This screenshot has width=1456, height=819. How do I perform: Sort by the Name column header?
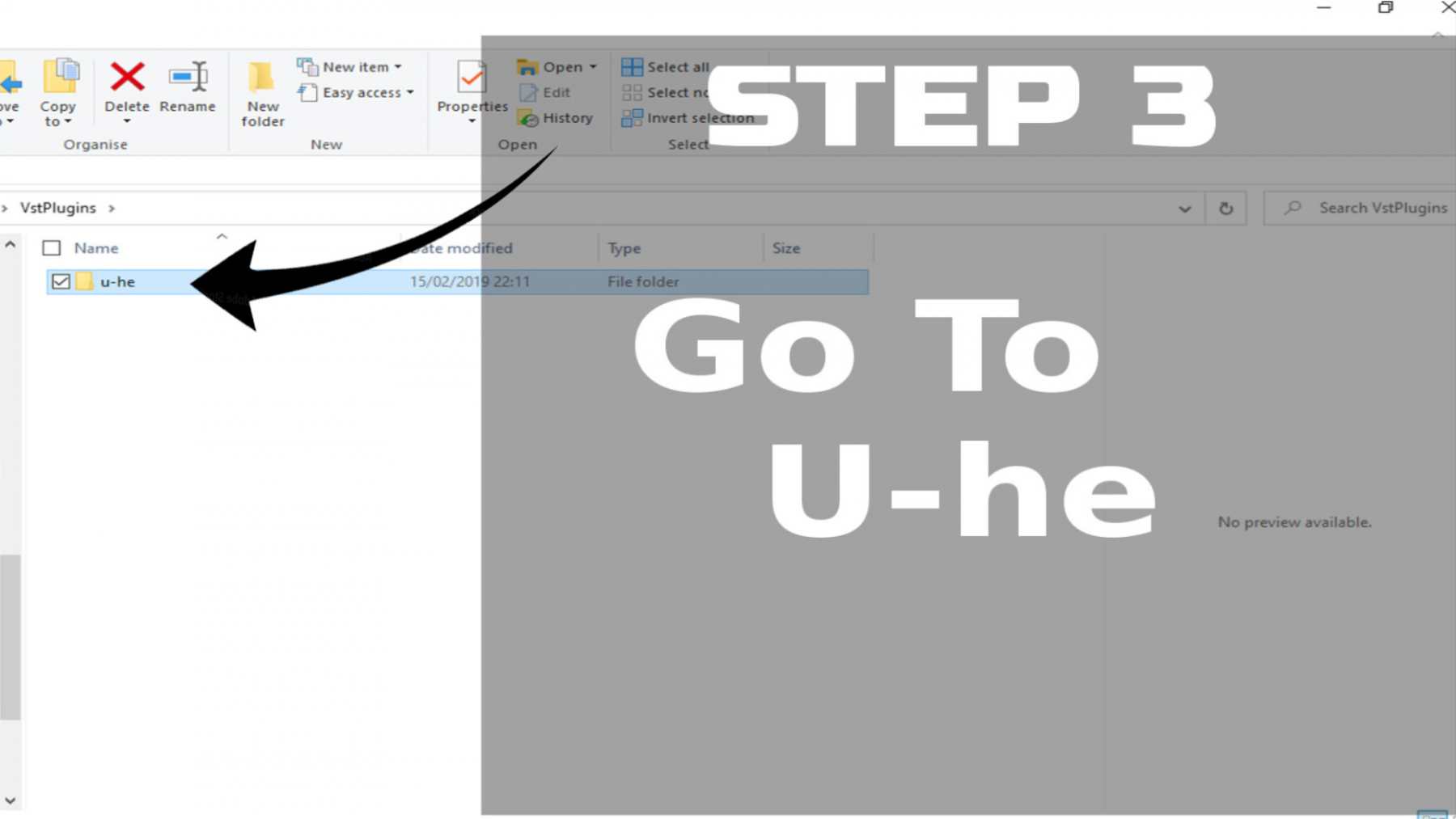96,248
